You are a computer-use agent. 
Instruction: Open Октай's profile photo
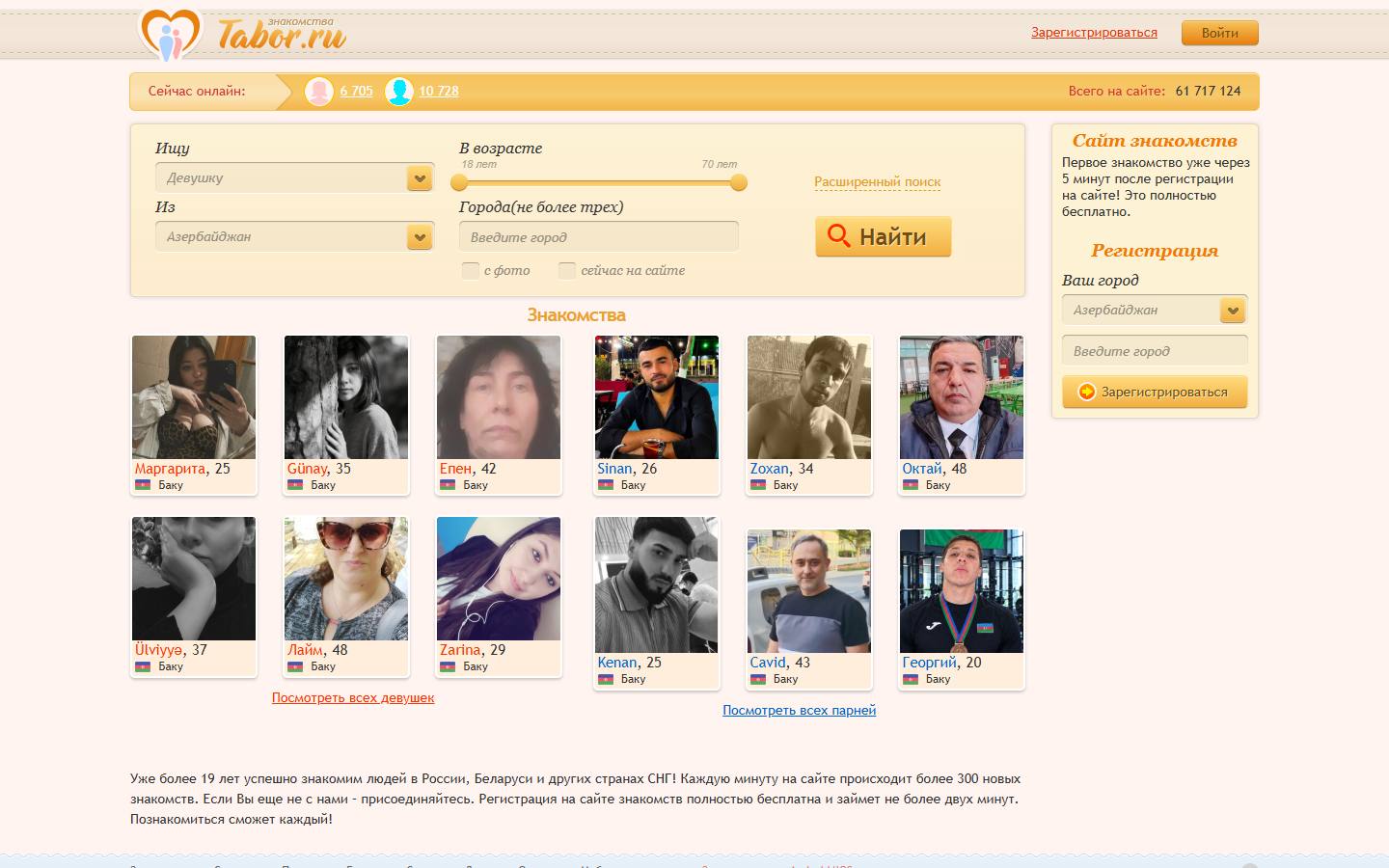(x=962, y=397)
